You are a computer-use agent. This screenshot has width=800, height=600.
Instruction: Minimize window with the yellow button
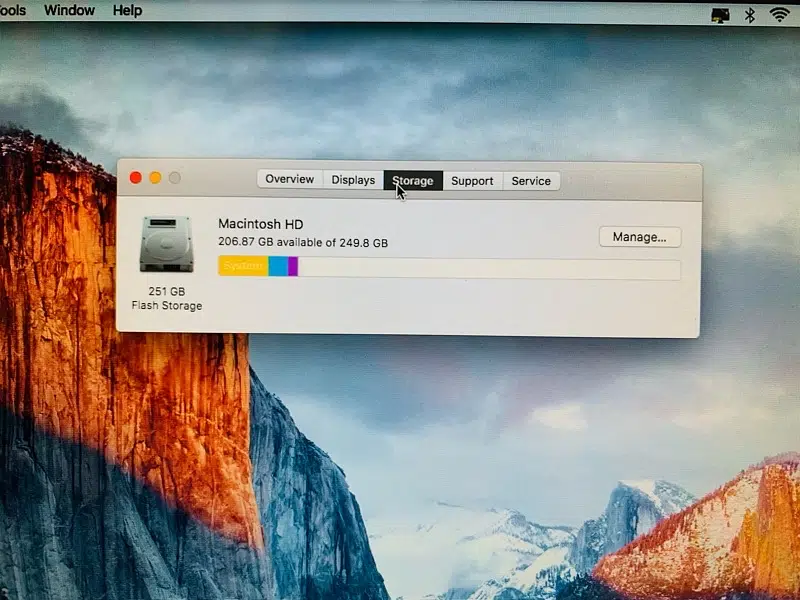[x=155, y=178]
